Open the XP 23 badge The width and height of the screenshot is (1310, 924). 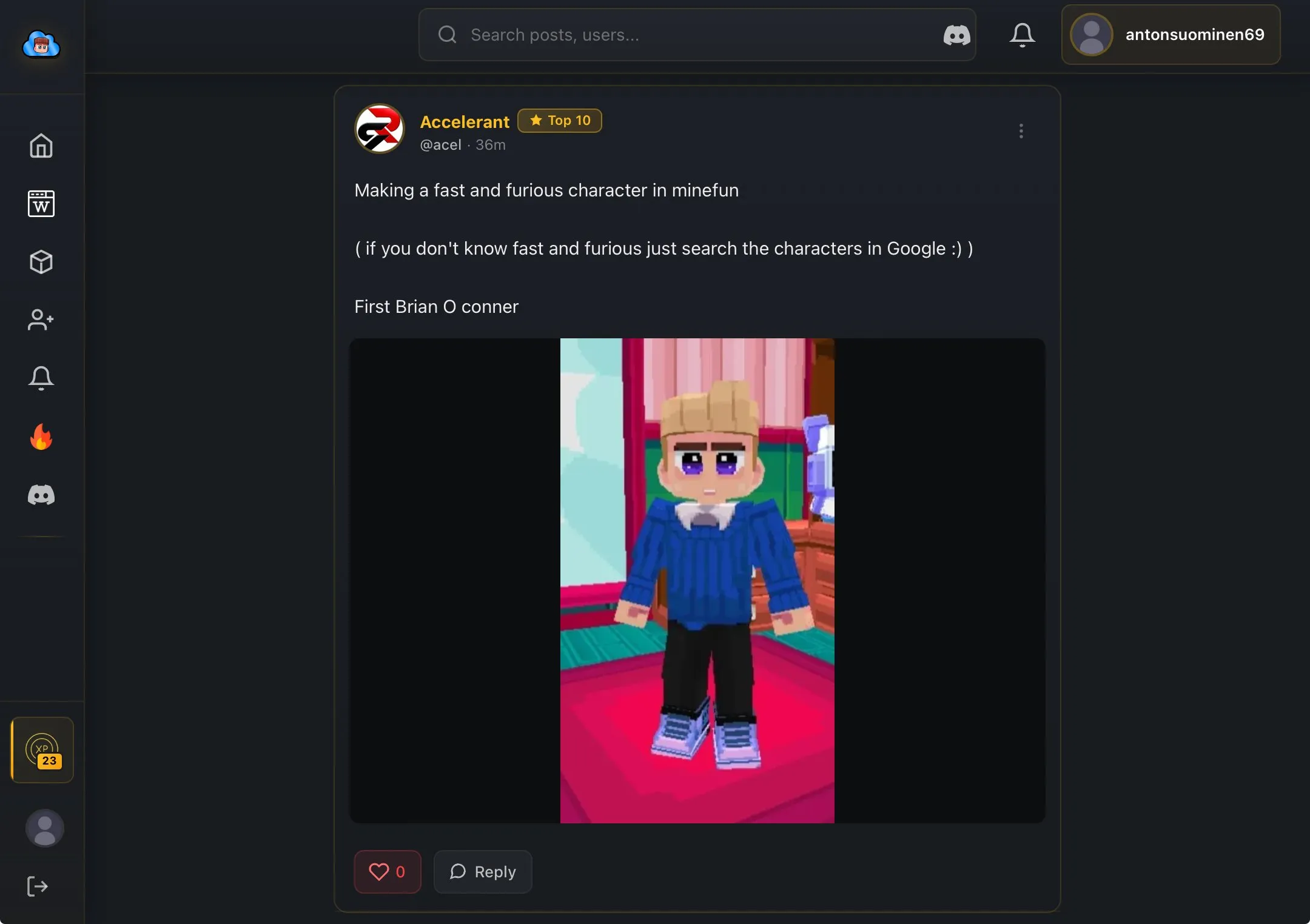click(42, 750)
